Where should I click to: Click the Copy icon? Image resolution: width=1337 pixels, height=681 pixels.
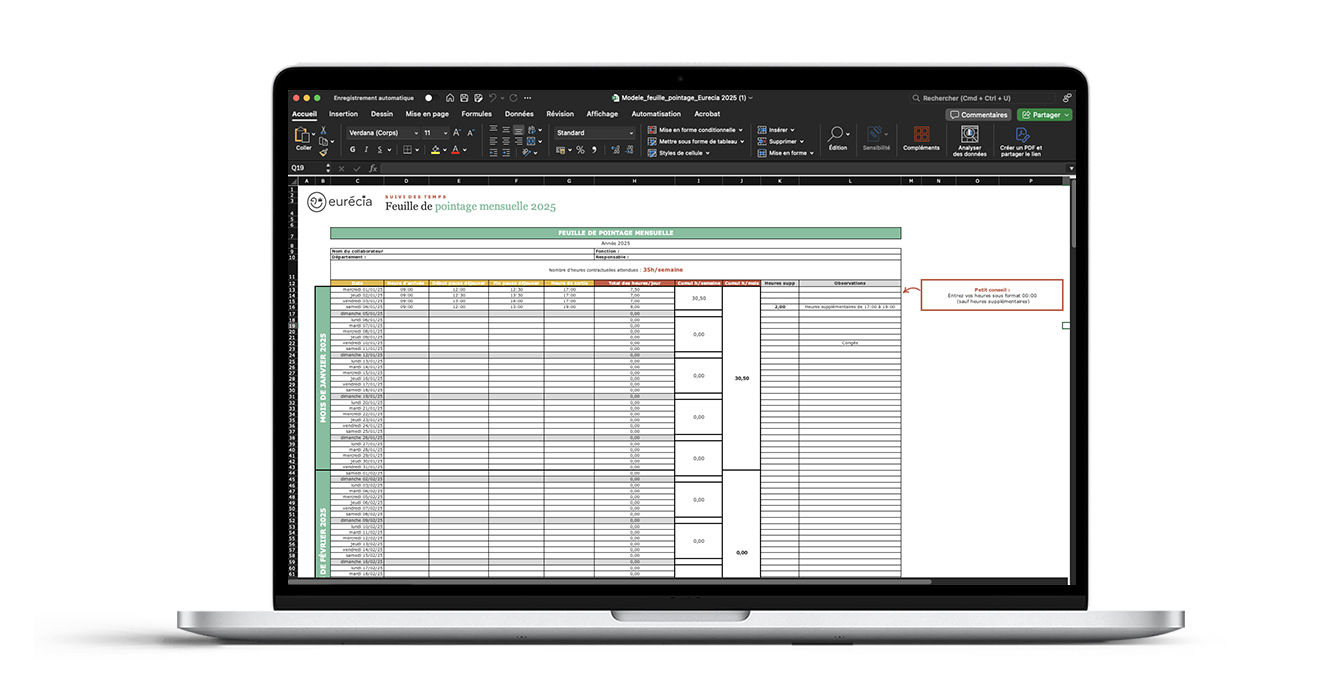323,141
